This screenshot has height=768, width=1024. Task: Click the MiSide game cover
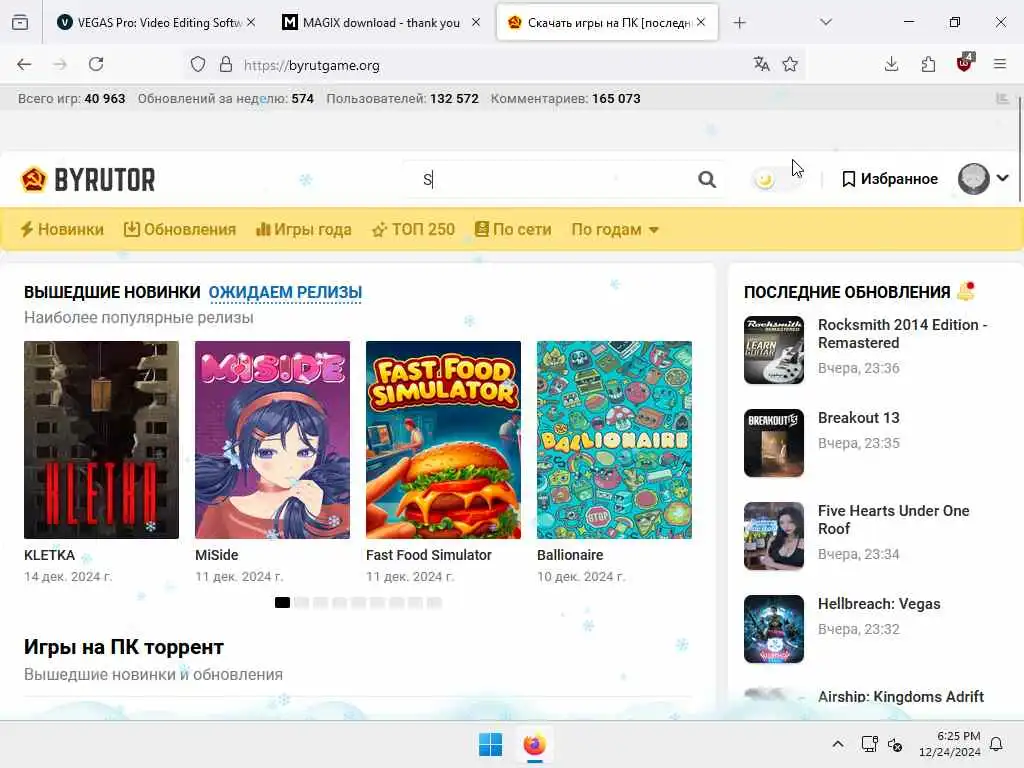[x=272, y=440]
